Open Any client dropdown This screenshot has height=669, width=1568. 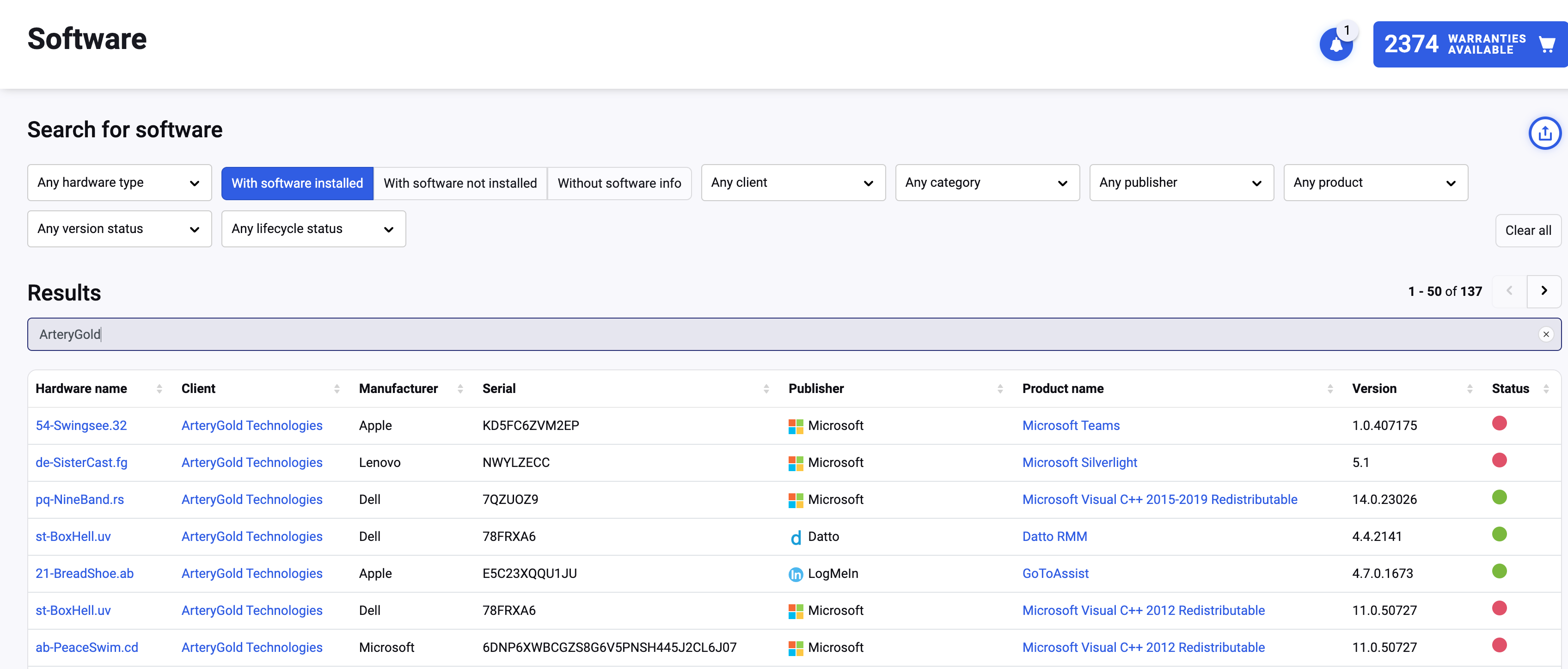(793, 183)
